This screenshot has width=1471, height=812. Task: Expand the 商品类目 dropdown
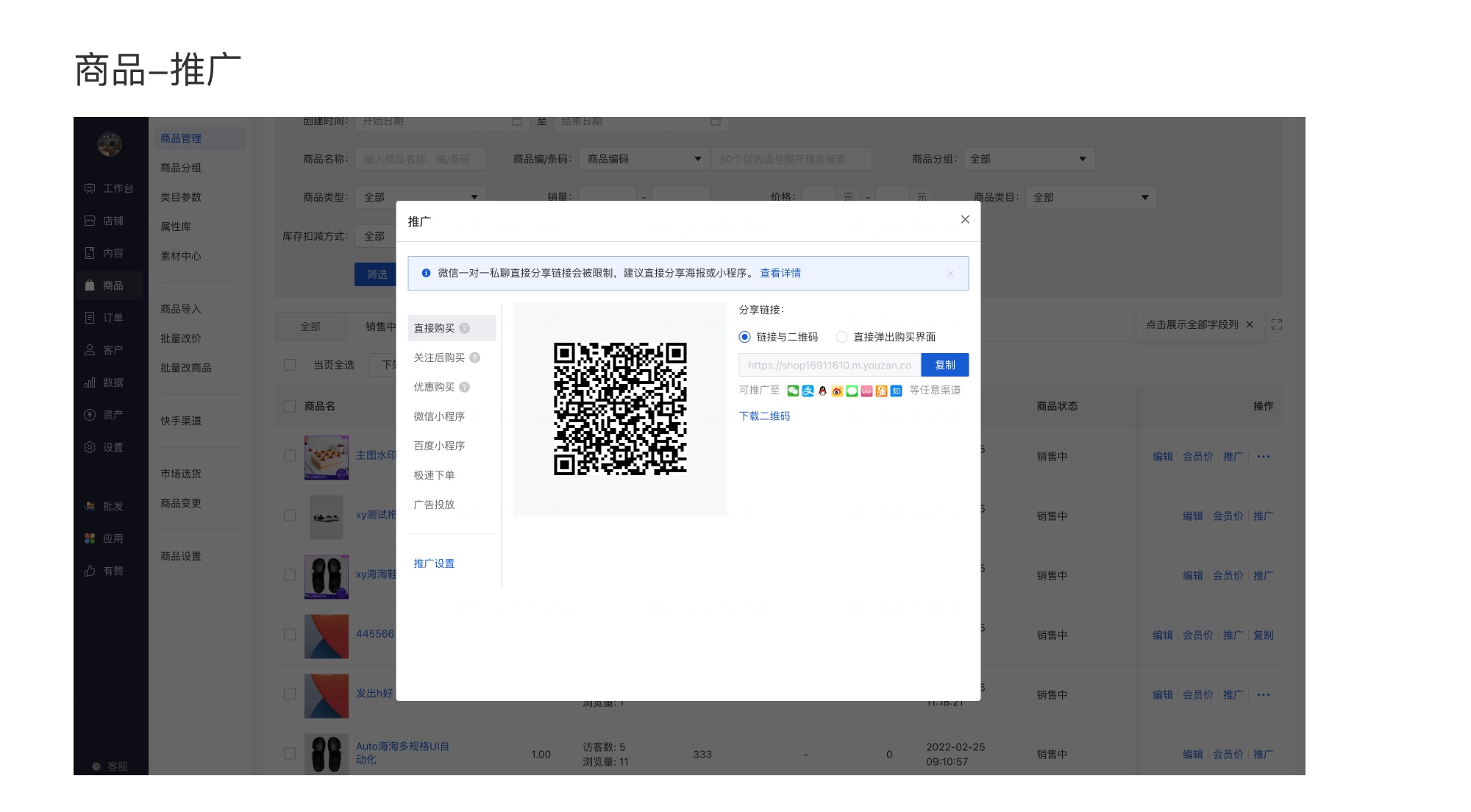tap(1091, 197)
